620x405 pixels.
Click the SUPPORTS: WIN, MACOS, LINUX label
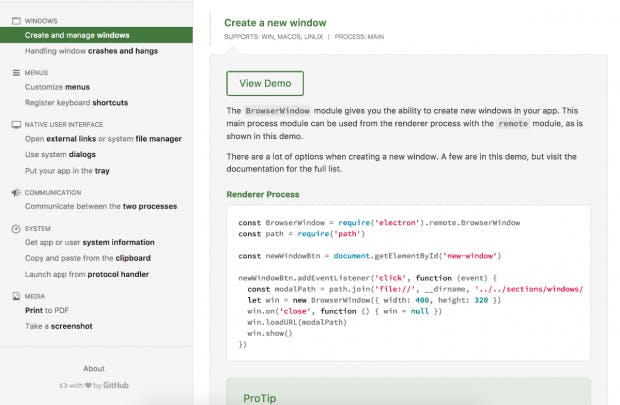(273, 37)
